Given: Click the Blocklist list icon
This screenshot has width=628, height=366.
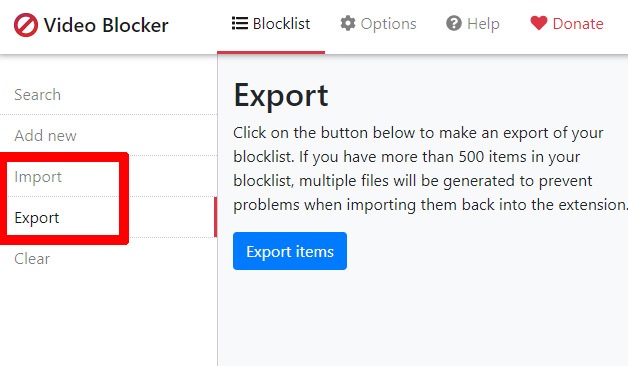Looking at the screenshot, I should tap(240, 23).
